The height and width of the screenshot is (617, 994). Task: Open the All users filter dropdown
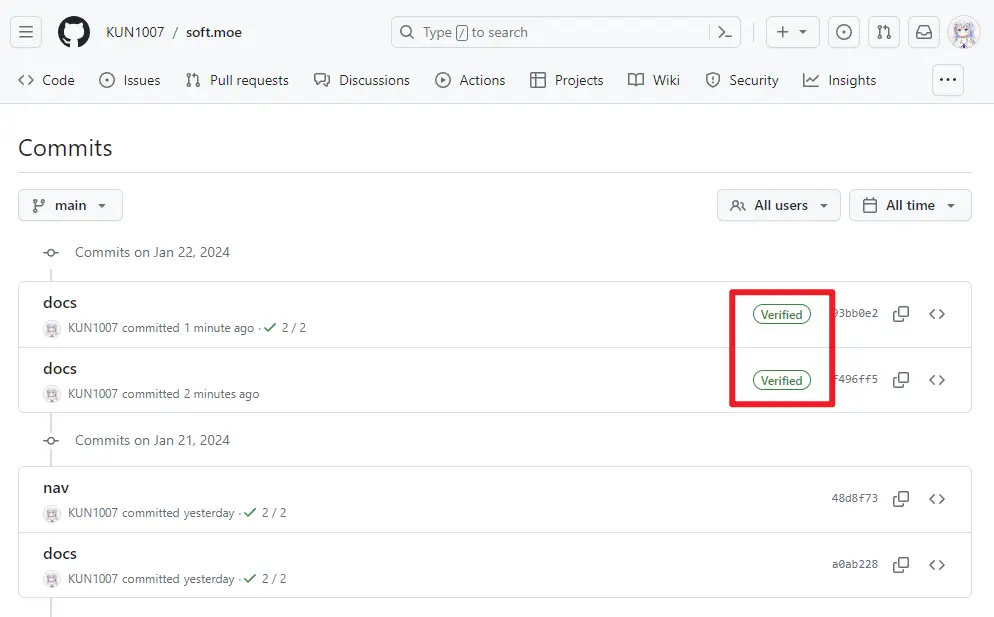pos(778,205)
